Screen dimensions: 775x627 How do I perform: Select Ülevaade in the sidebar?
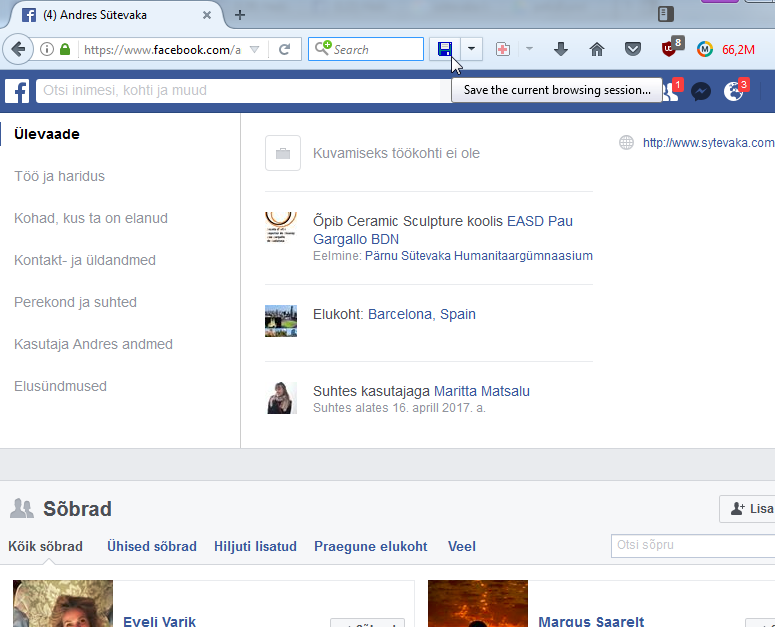pos(47,134)
